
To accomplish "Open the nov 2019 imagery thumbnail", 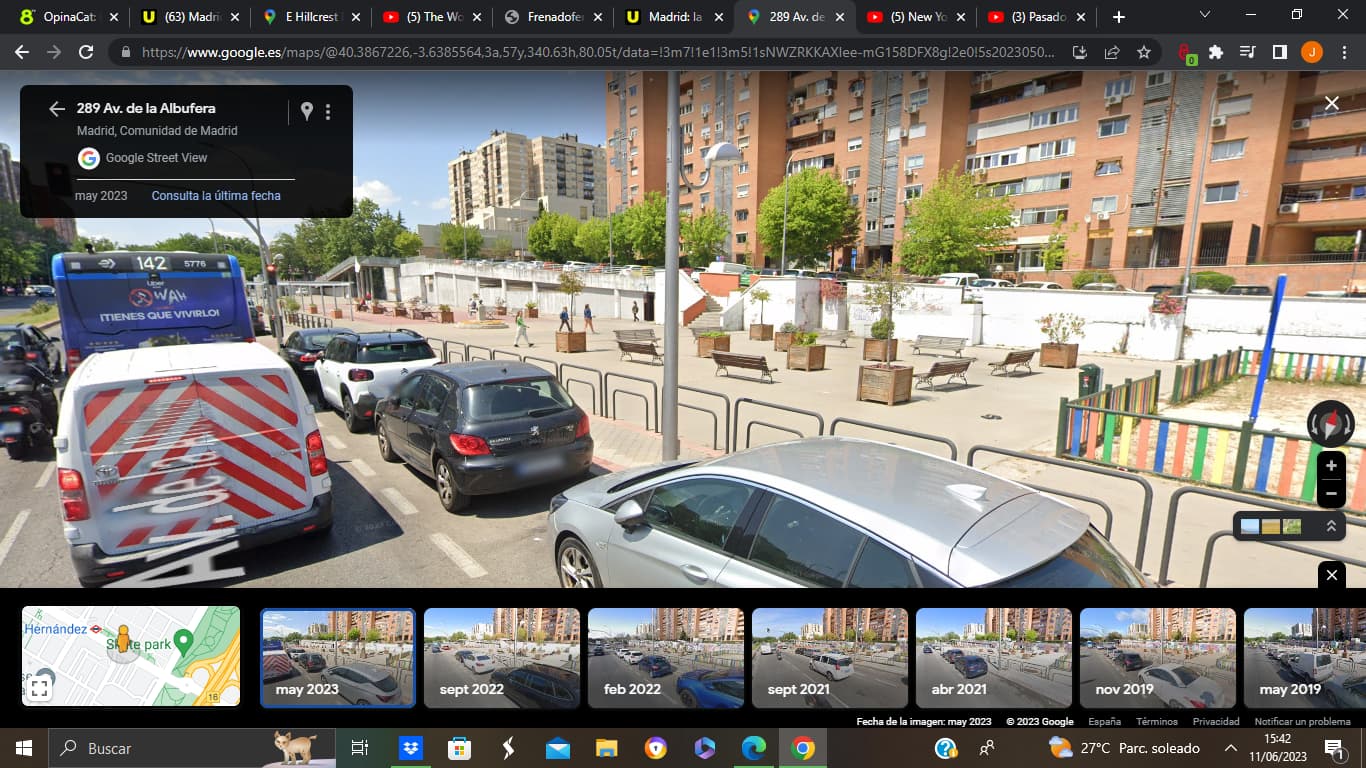I will click(1157, 657).
